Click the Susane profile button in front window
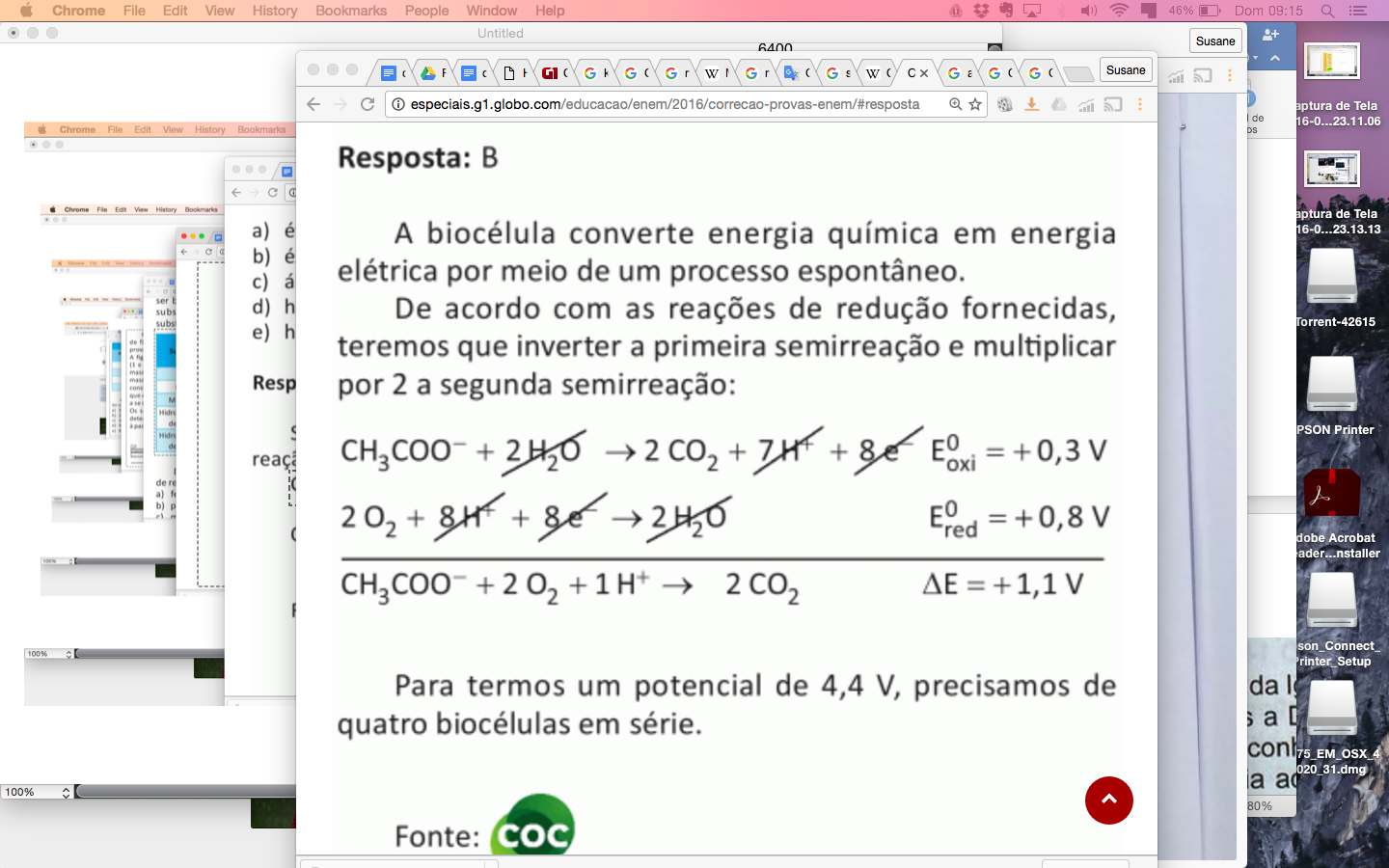The image size is (1389, 868). (x=1126, y=70)
